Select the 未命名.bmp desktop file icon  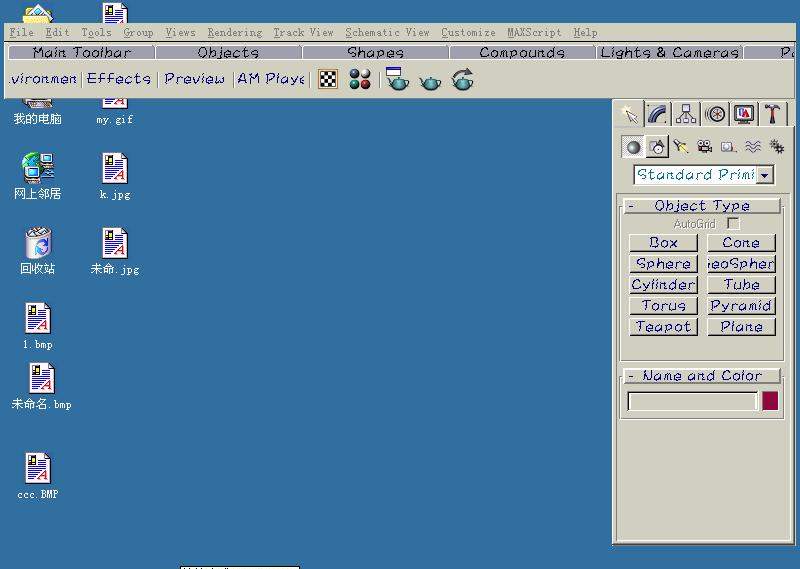point(41,386)
